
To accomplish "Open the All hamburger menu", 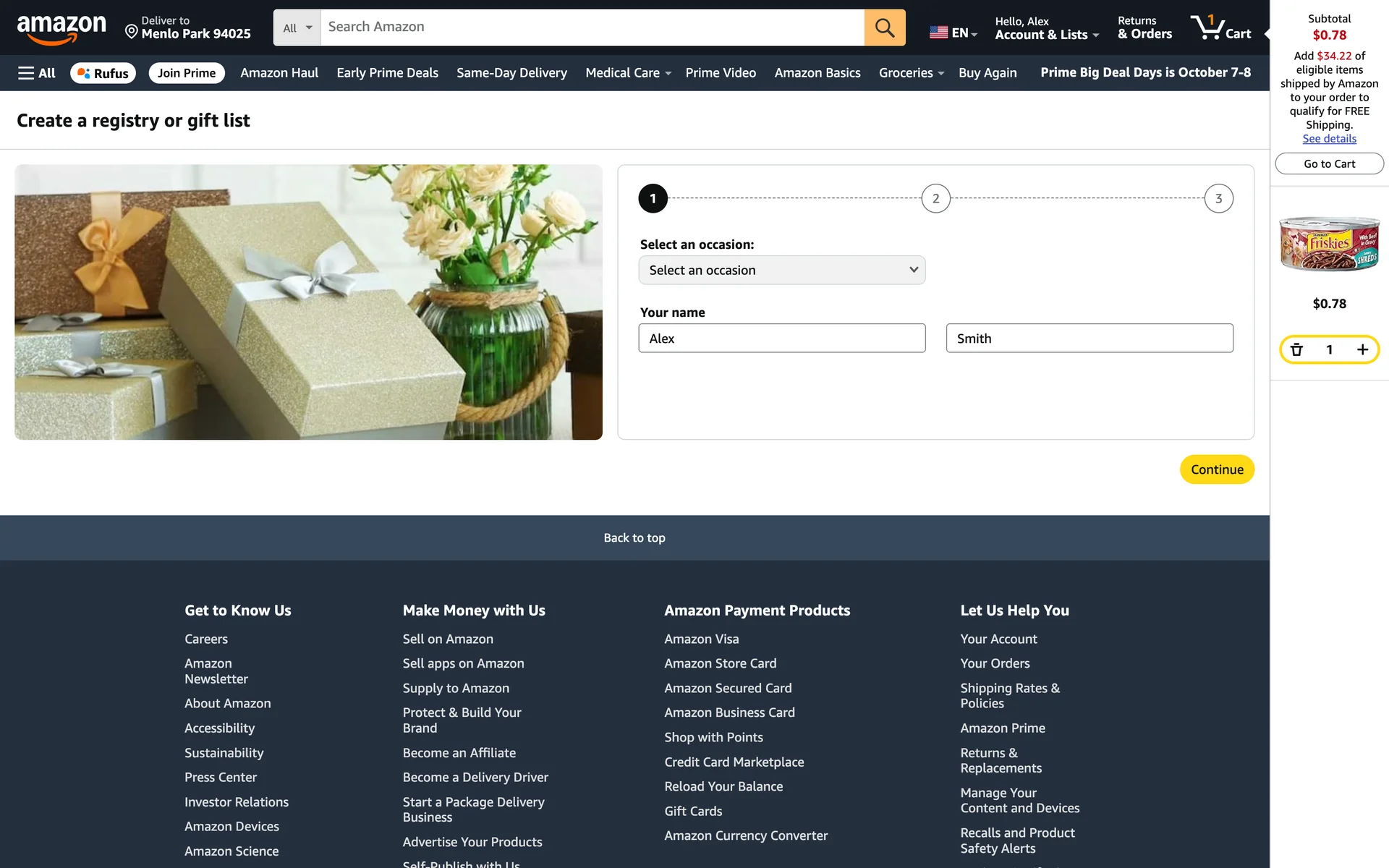I will click(x=36, y=73).
